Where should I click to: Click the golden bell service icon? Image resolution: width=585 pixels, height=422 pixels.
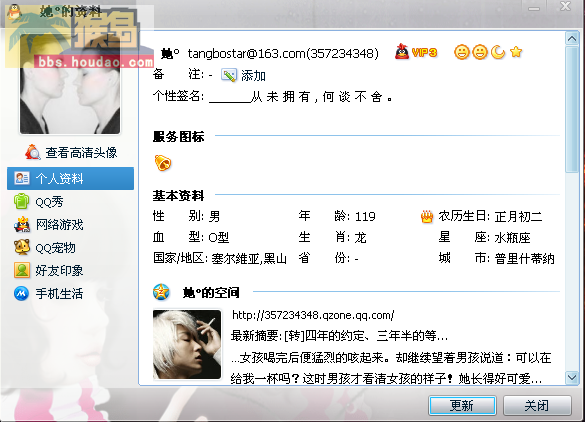point(163,163)
